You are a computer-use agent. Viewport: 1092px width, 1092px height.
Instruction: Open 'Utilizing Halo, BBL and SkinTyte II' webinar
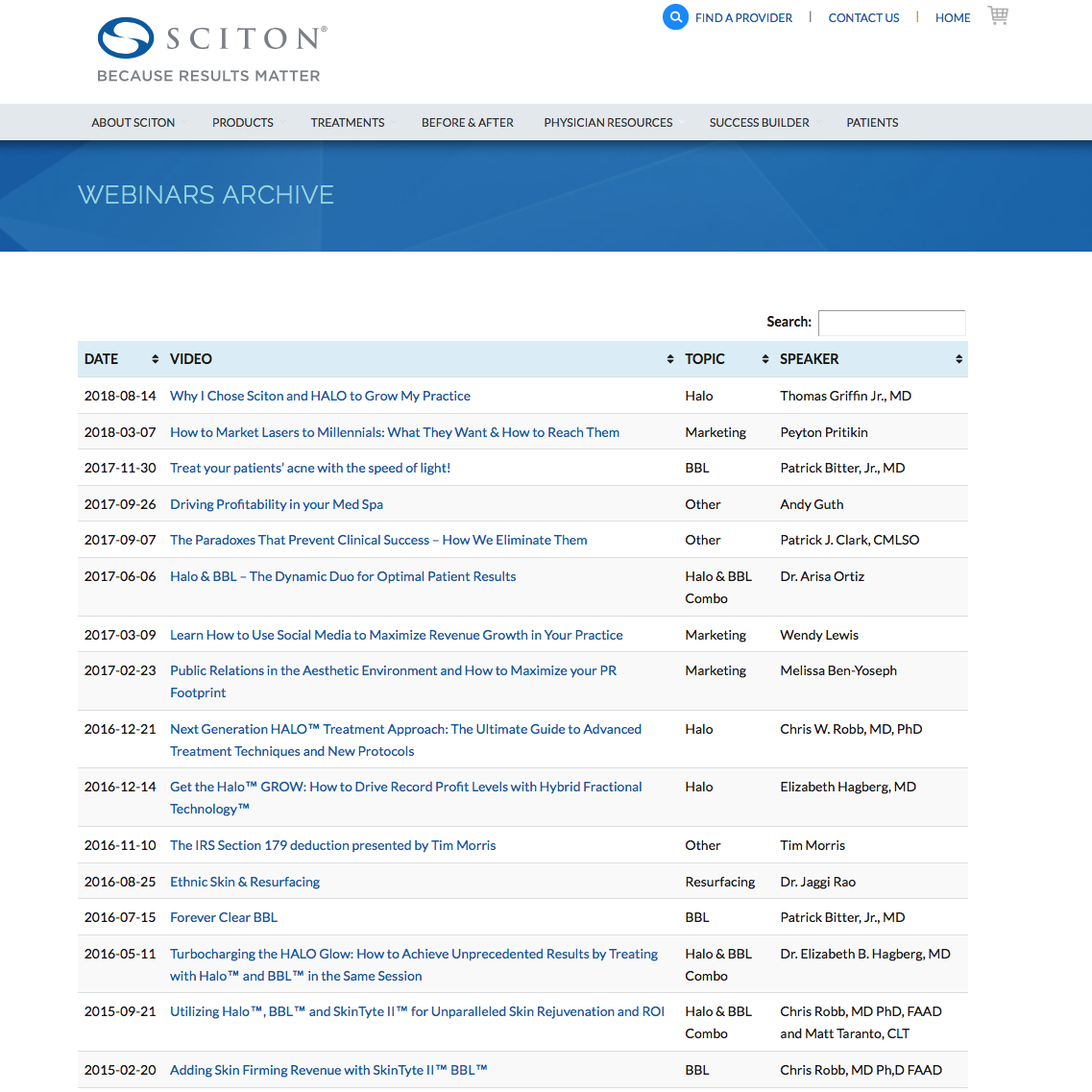tap(417, 1011)
